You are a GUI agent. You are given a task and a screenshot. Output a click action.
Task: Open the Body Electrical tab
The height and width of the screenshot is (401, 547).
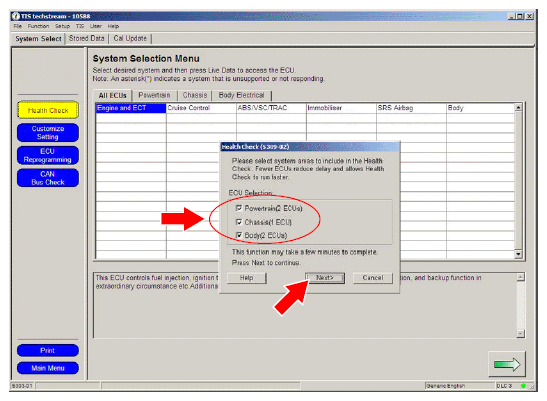click(241, 95)
